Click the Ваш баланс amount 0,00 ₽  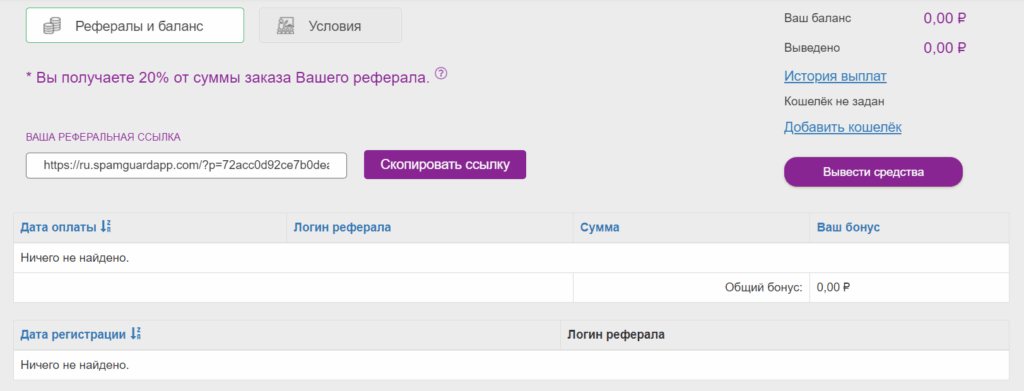point(944,18)
